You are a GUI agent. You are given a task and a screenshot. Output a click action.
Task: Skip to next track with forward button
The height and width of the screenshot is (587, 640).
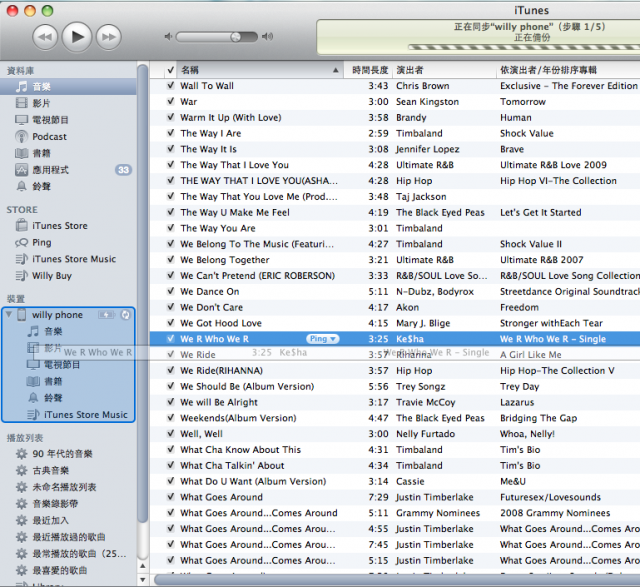pyautogui.click(x=109, y=37)
